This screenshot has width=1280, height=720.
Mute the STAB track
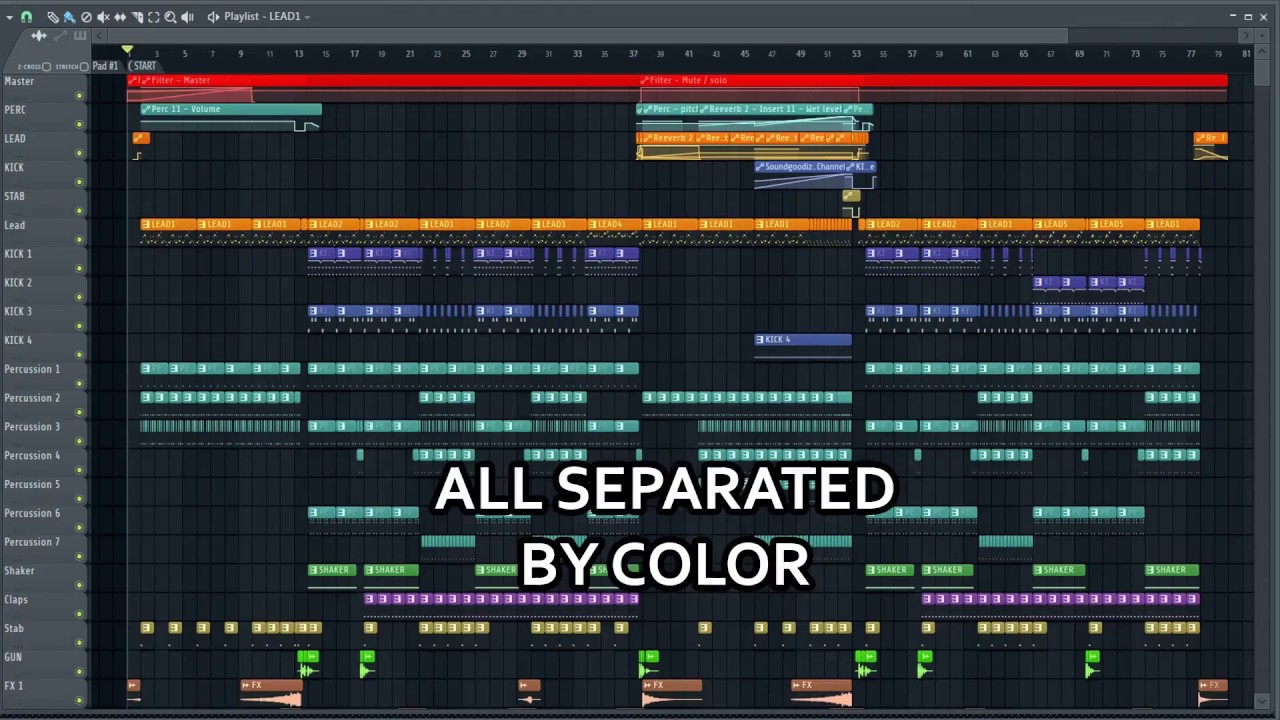[79, 211]
